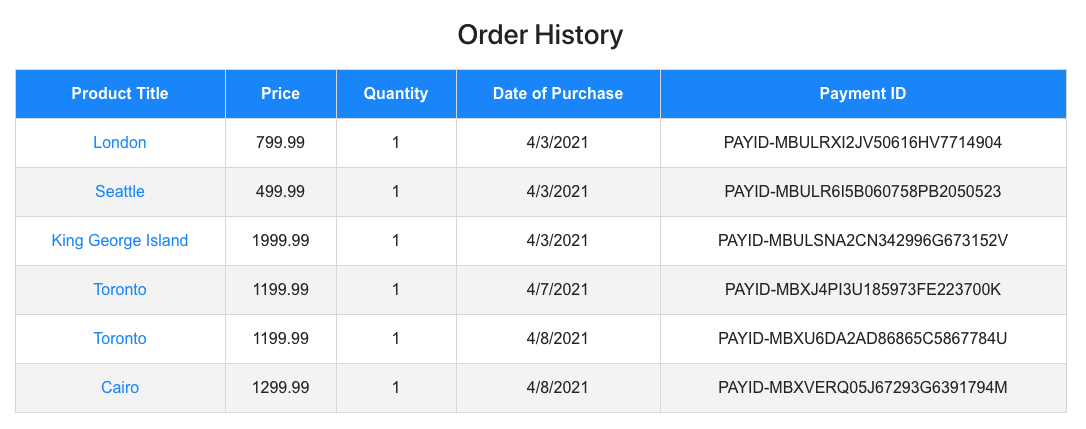Open the Toronto link dated 4/7/2021
1086x429 pixels.
120,290
